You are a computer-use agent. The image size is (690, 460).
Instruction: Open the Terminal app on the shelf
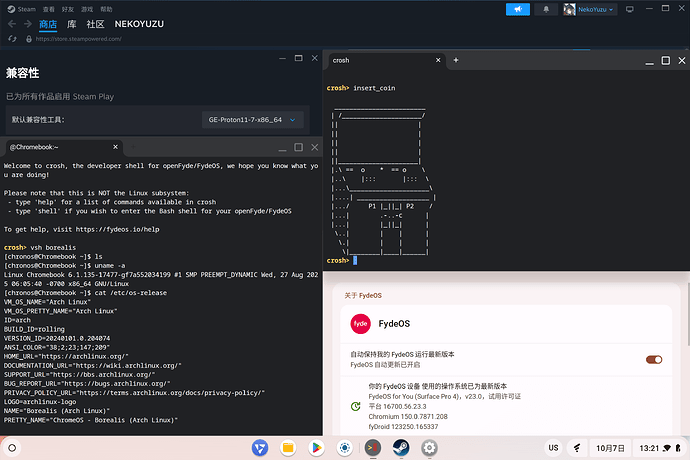[x=373, y=448]
